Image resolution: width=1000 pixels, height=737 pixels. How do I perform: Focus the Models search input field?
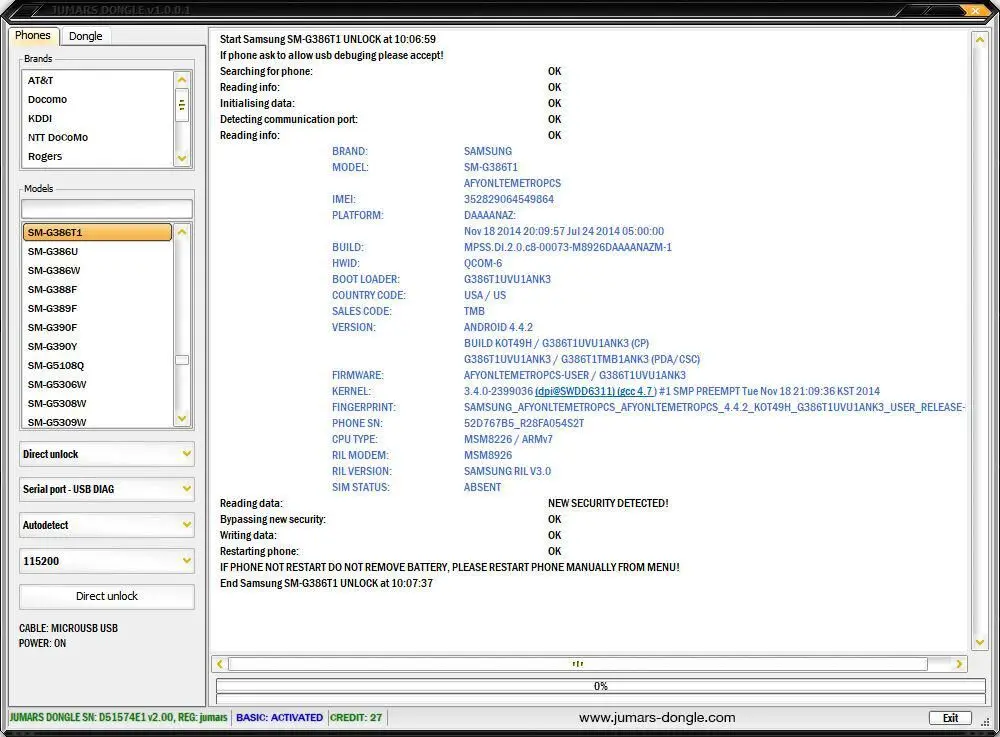(x=107, y=209)
